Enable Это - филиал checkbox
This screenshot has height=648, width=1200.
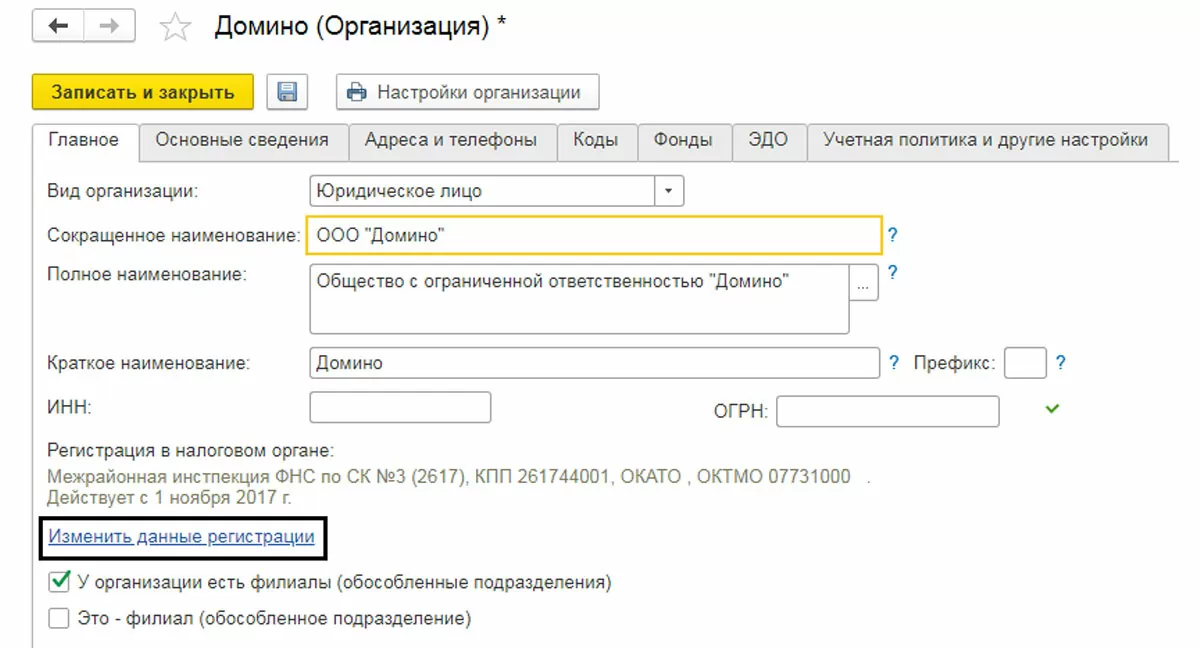(x=60, y=618)
